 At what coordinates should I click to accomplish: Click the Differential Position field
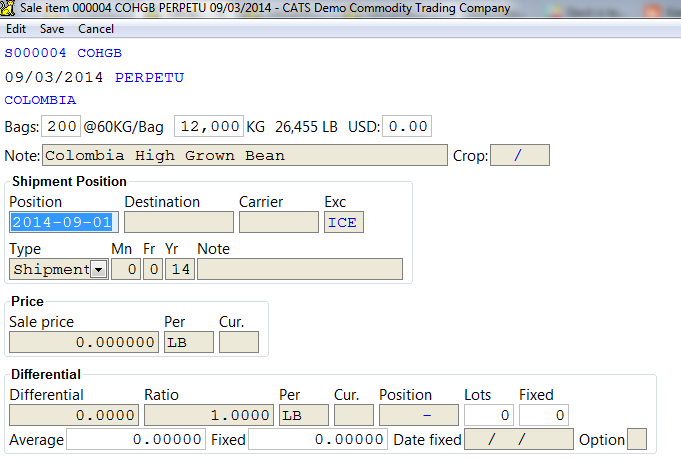click(x=419, y=415)
